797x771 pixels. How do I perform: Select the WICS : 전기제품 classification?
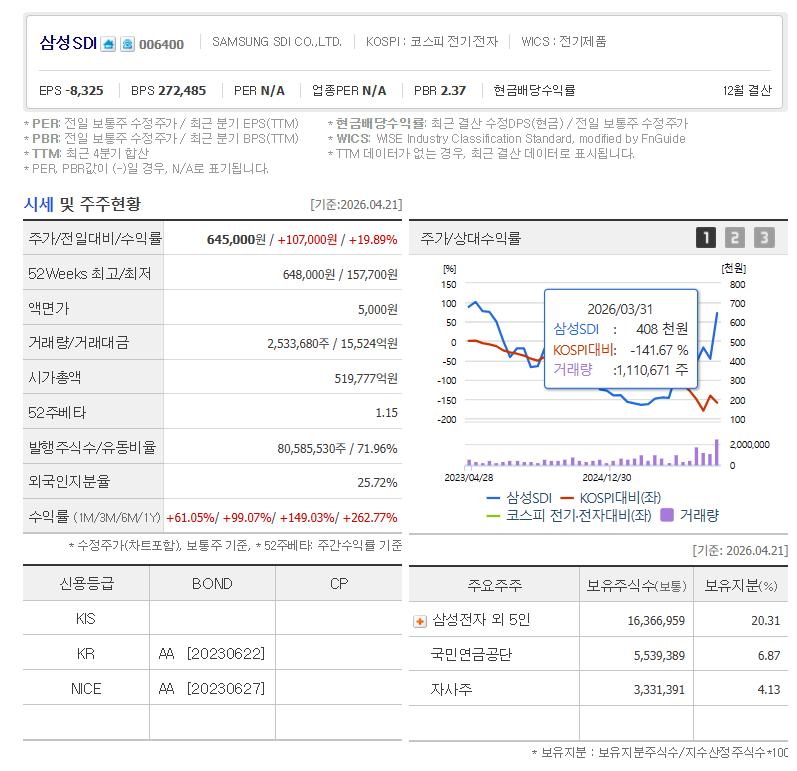(564, 42)
